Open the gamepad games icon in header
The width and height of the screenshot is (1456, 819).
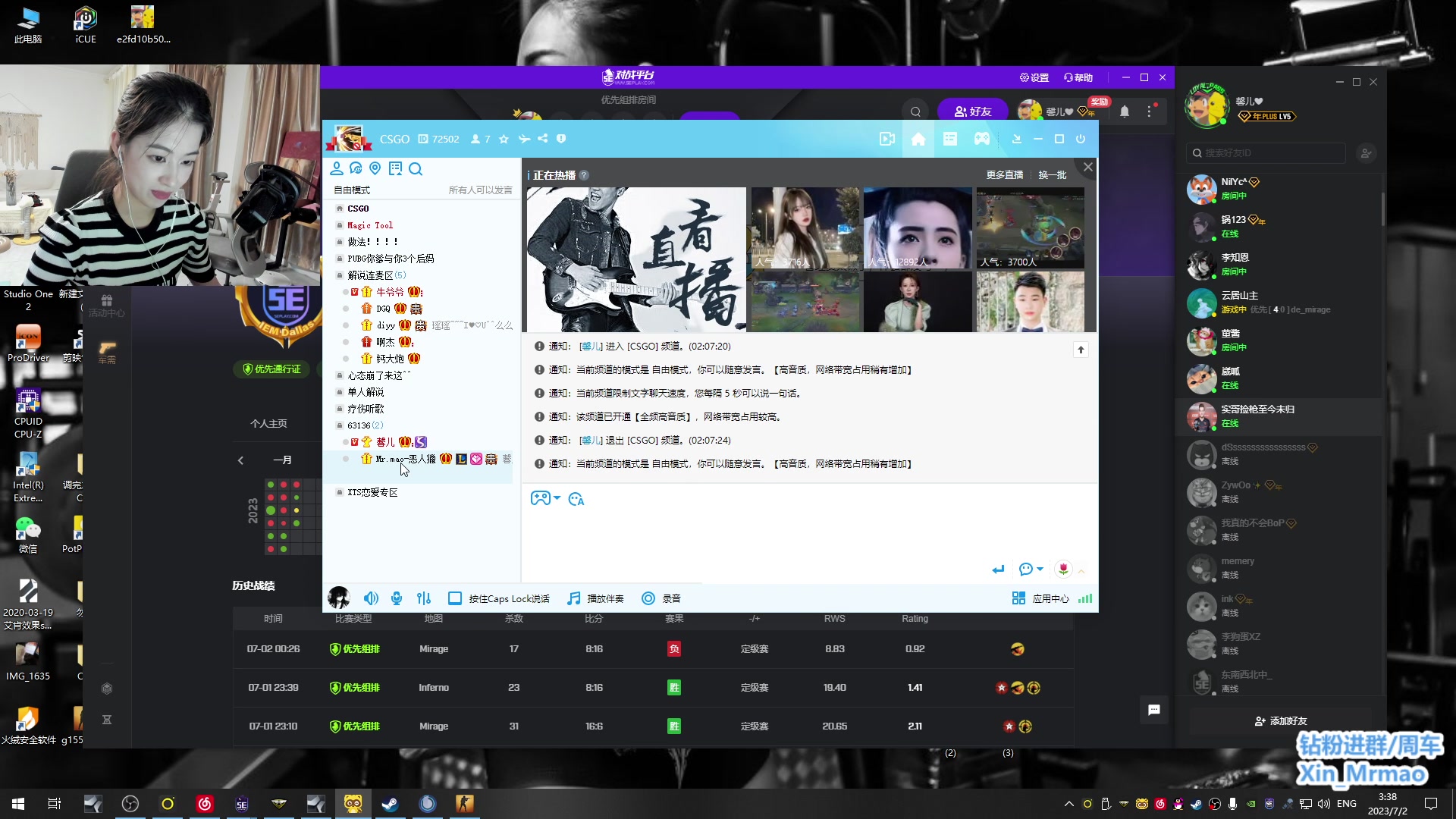[982, 139]
